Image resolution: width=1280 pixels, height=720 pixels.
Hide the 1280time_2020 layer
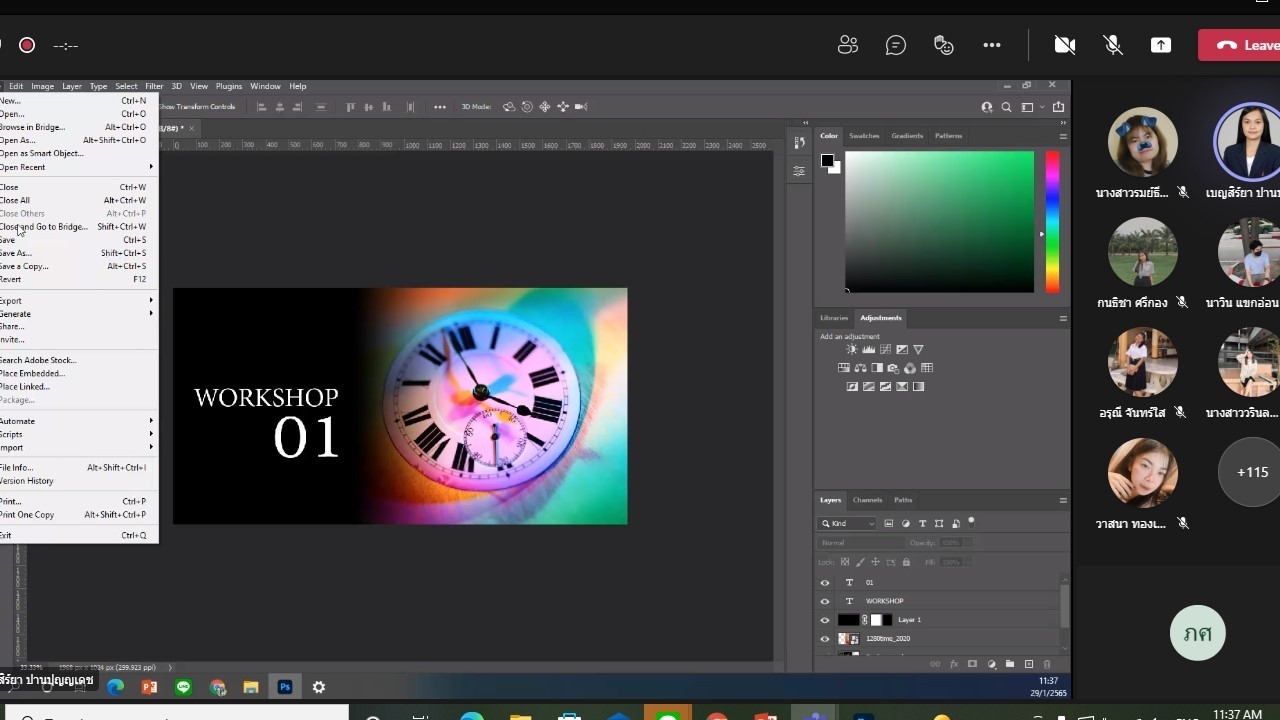[x=825, y=639]
